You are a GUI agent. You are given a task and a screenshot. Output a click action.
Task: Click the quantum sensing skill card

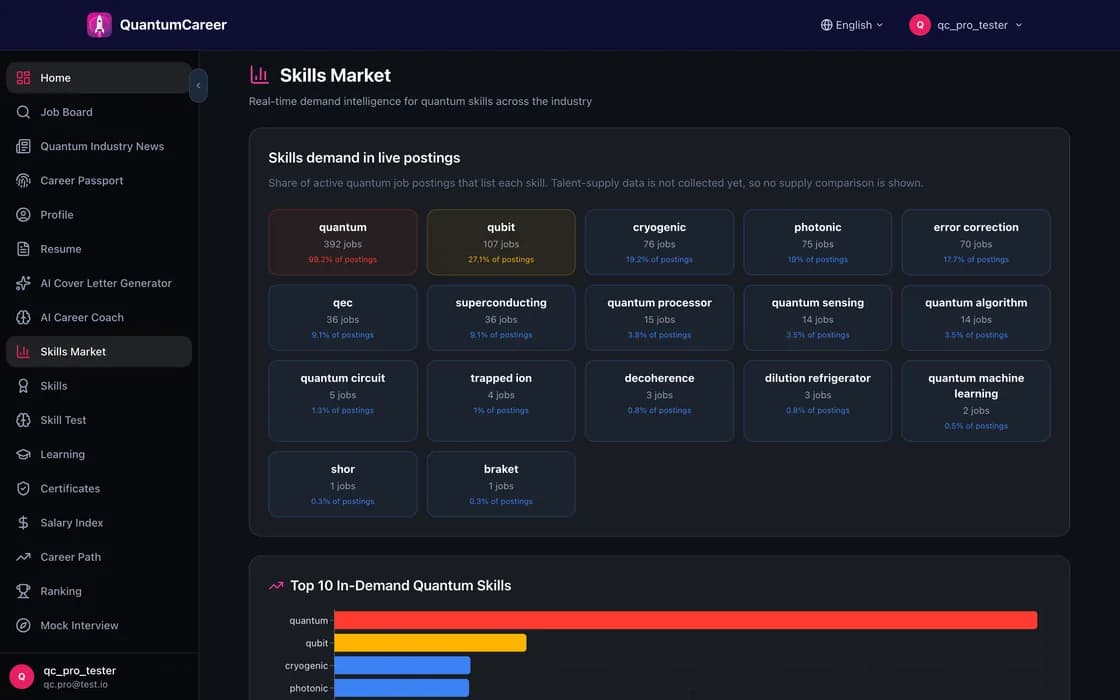point(818,318)
